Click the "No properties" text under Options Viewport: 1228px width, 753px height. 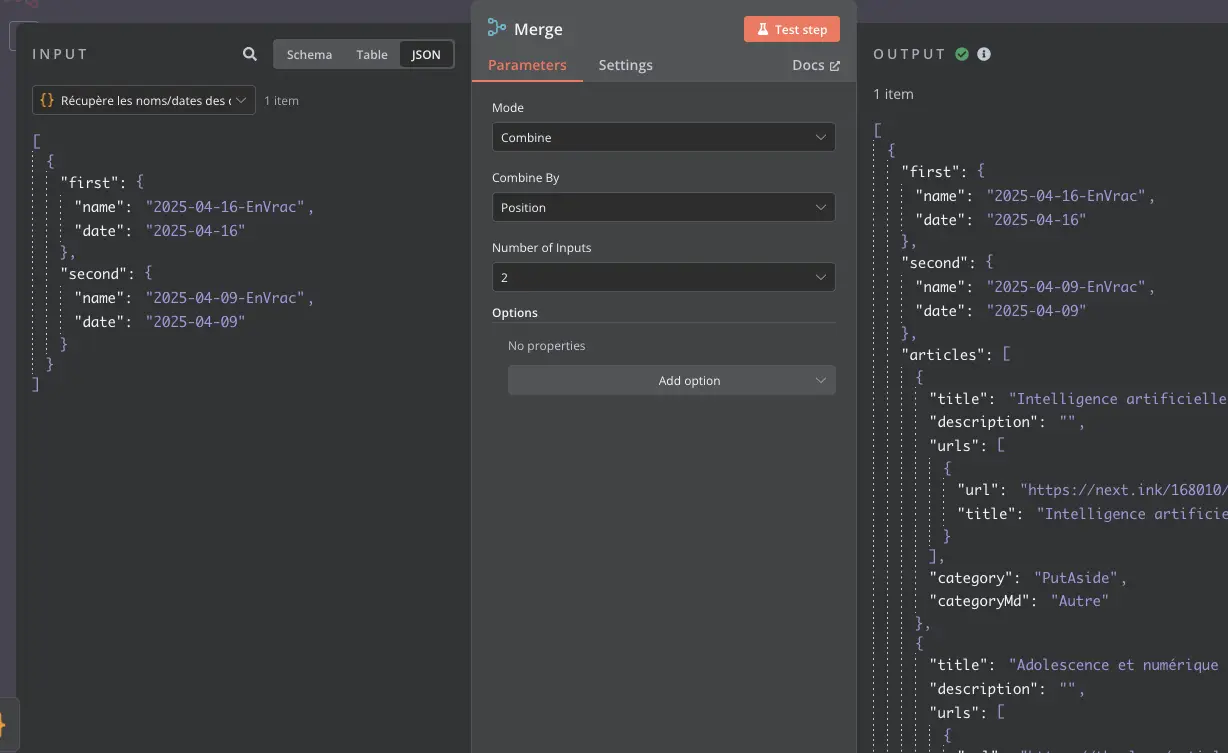pyautogui.click(x=546, y=346)
